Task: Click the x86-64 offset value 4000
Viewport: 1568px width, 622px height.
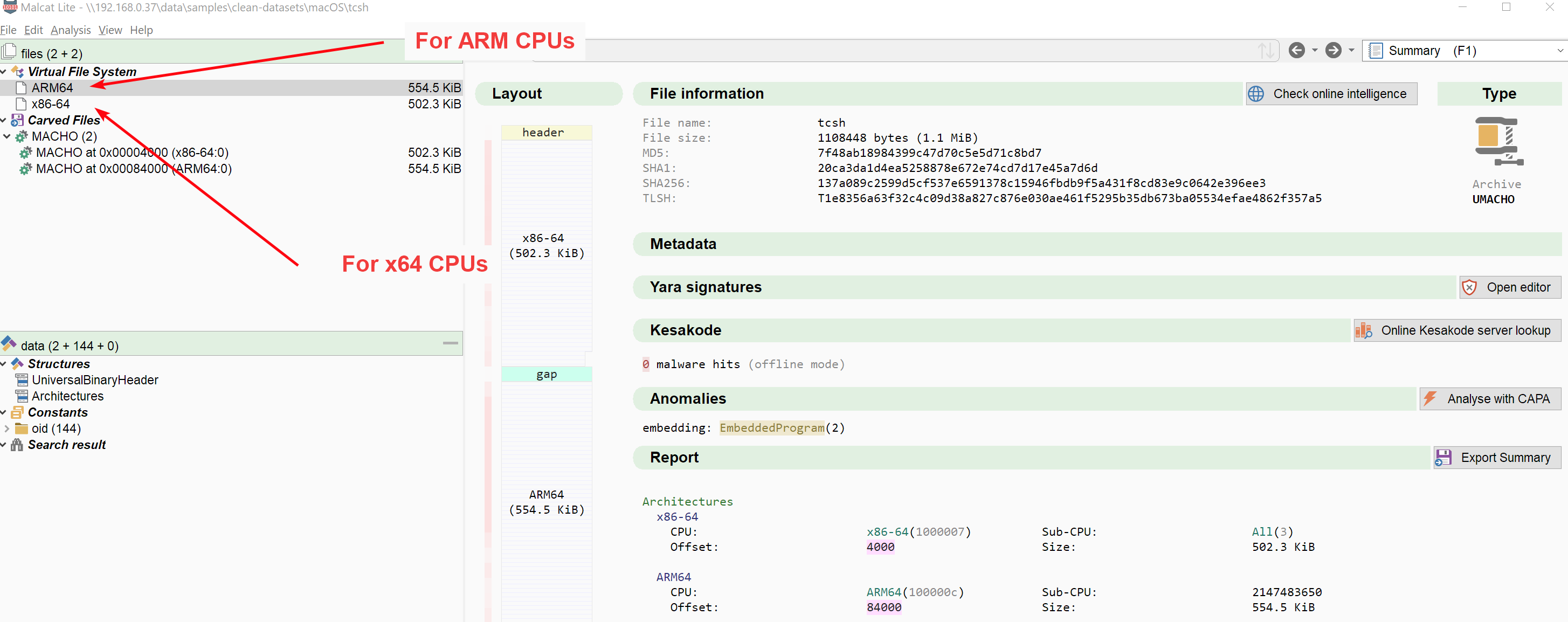Action: pos(880,547)
